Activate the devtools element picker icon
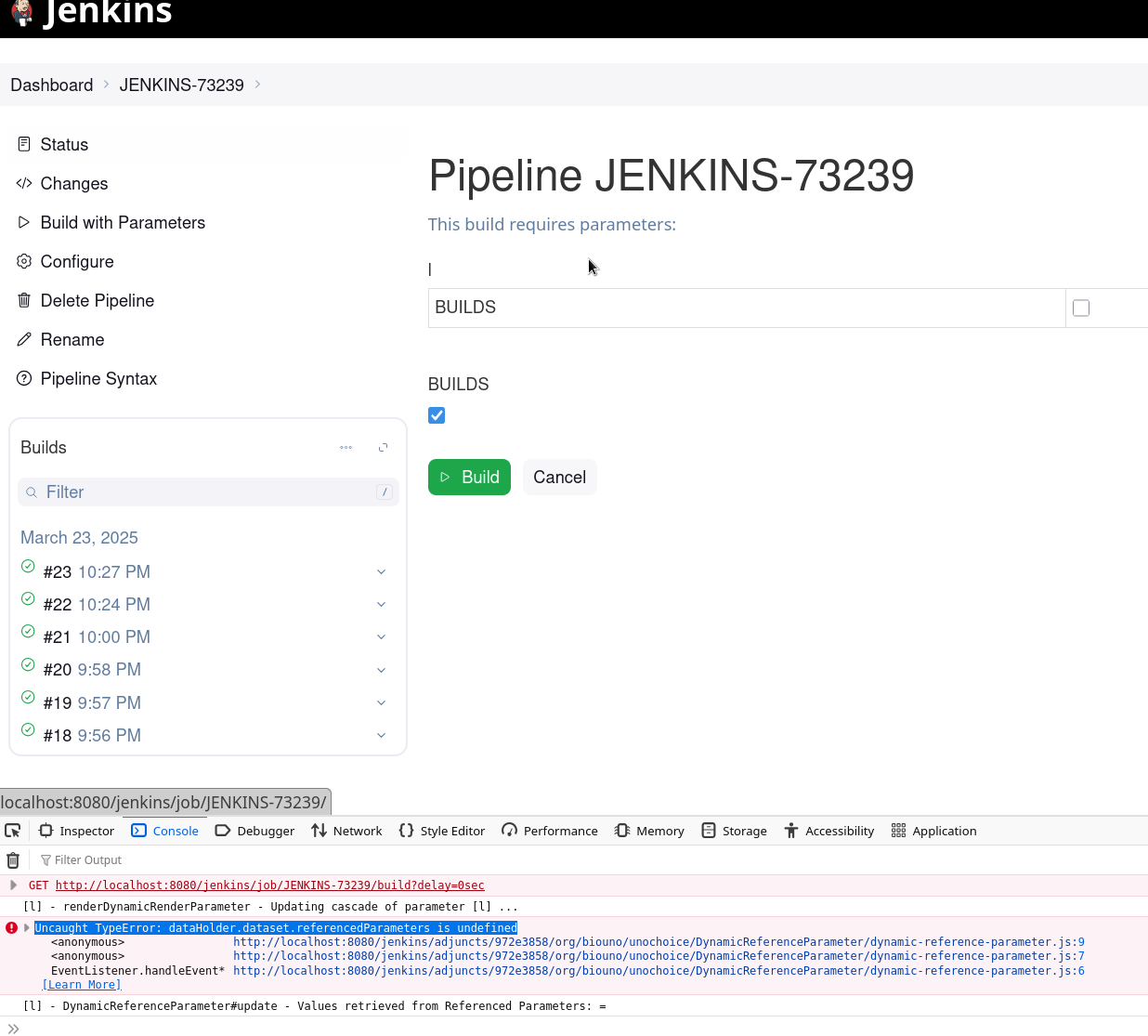The image size is (1148, 1036). pyautogui.click(x=13, y=831)
